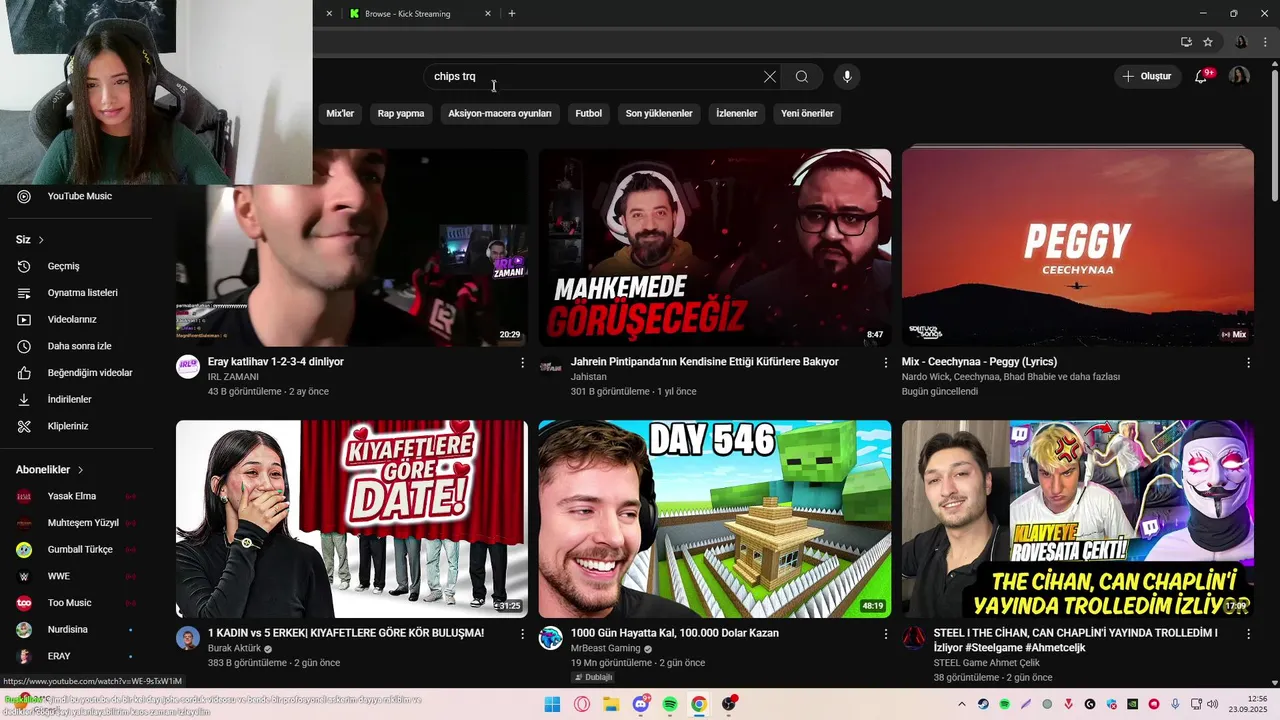1280x720 pixels.
Task: Select the Futbol filter chip
Action: (x=589, y=114)
